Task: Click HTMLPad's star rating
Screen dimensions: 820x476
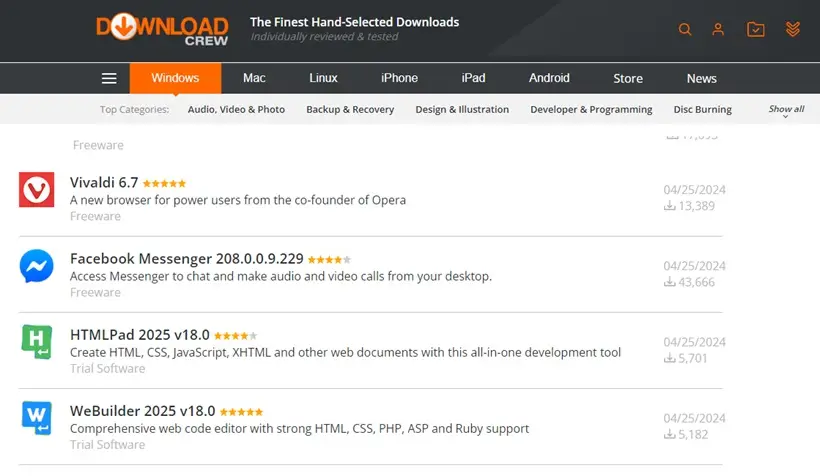Action: point(235,336)
